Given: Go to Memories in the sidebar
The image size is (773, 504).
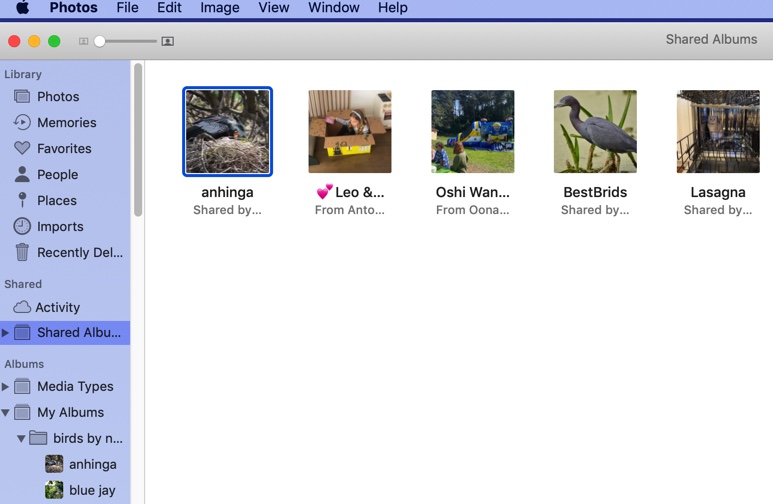Looking at the screenshot, I should point(67,122).
